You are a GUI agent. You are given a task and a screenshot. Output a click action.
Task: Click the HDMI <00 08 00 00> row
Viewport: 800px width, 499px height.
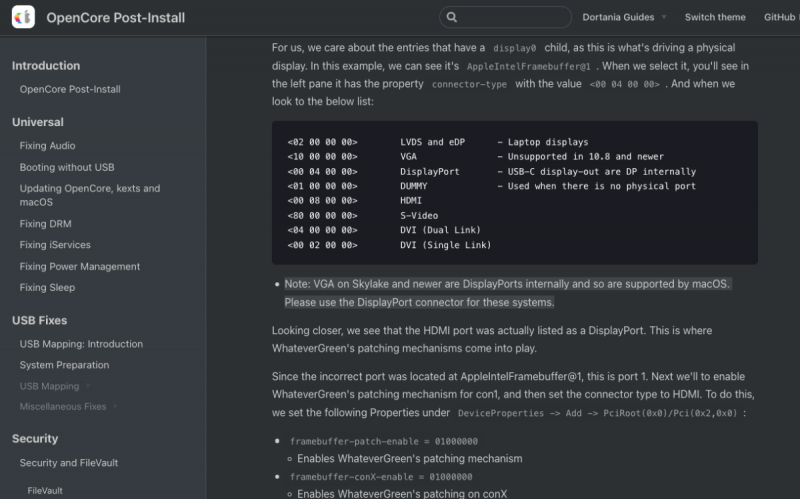(x=355, y=201)
